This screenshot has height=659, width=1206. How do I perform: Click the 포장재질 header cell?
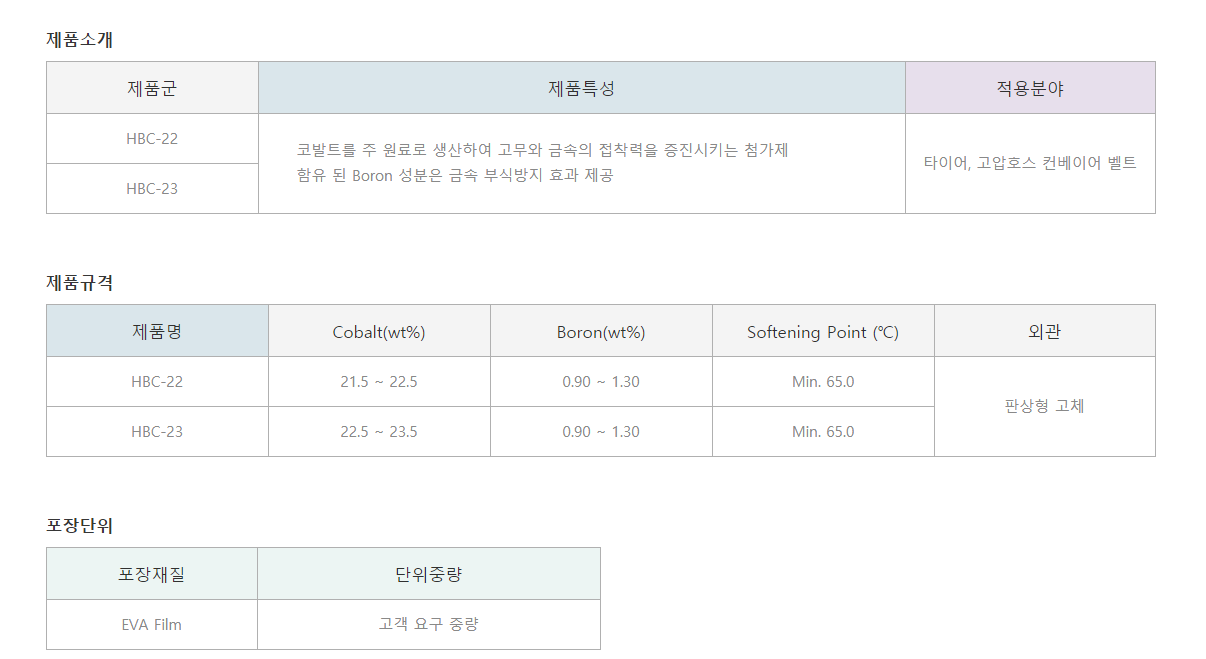pyautogui.click(x=152, y=574)
